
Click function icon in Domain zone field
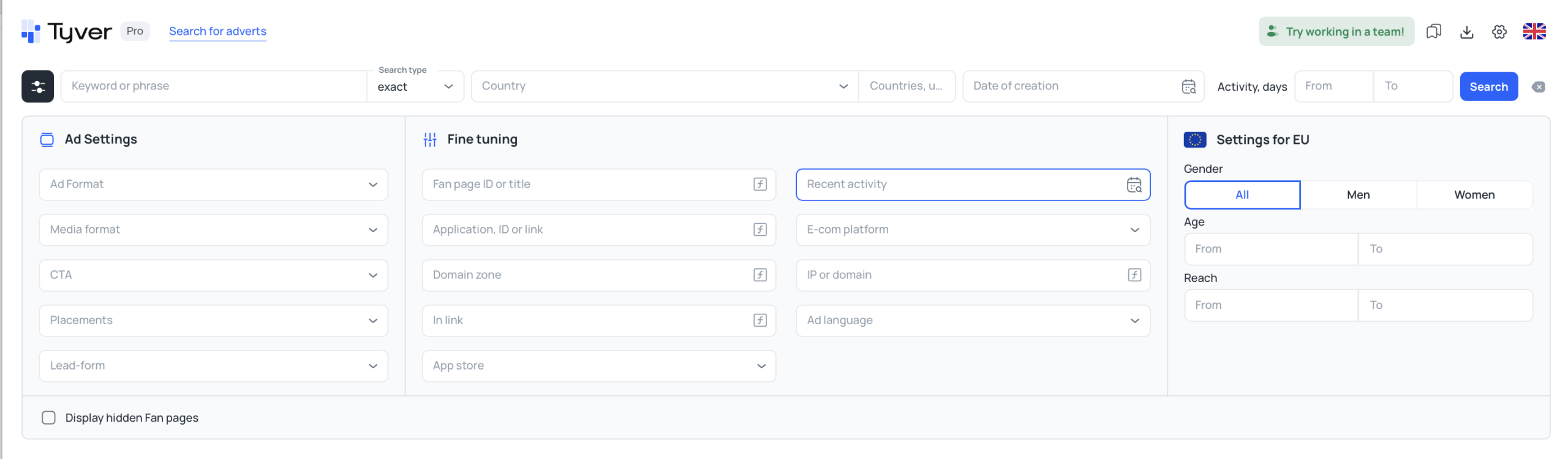[760, 275]
